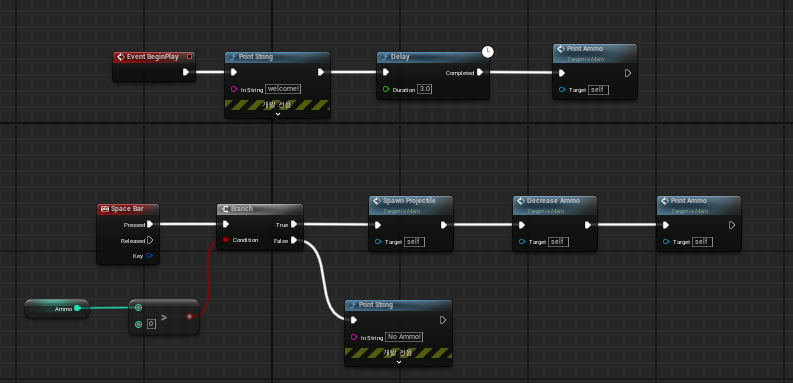Click exec input pin of No Ammo! Print String
The width and height of the screenshot is (793, 383).
(354, 320)
